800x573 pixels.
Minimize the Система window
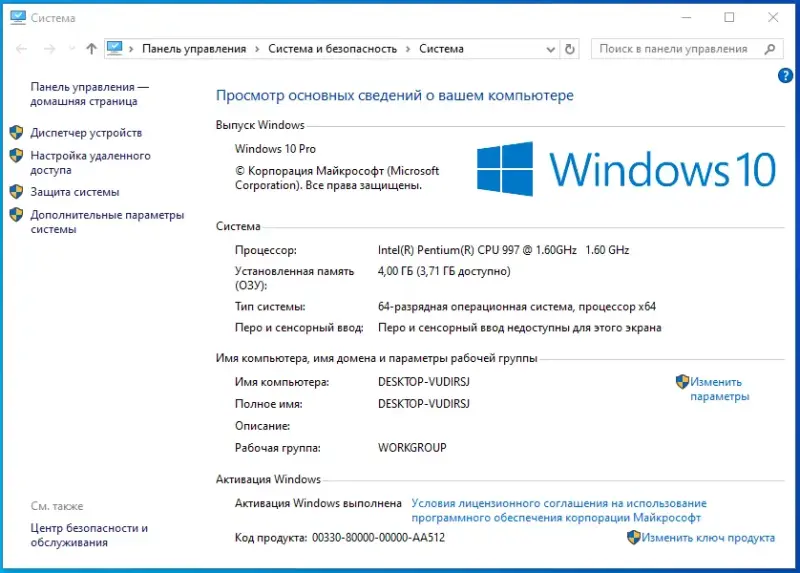coord(686,17)
